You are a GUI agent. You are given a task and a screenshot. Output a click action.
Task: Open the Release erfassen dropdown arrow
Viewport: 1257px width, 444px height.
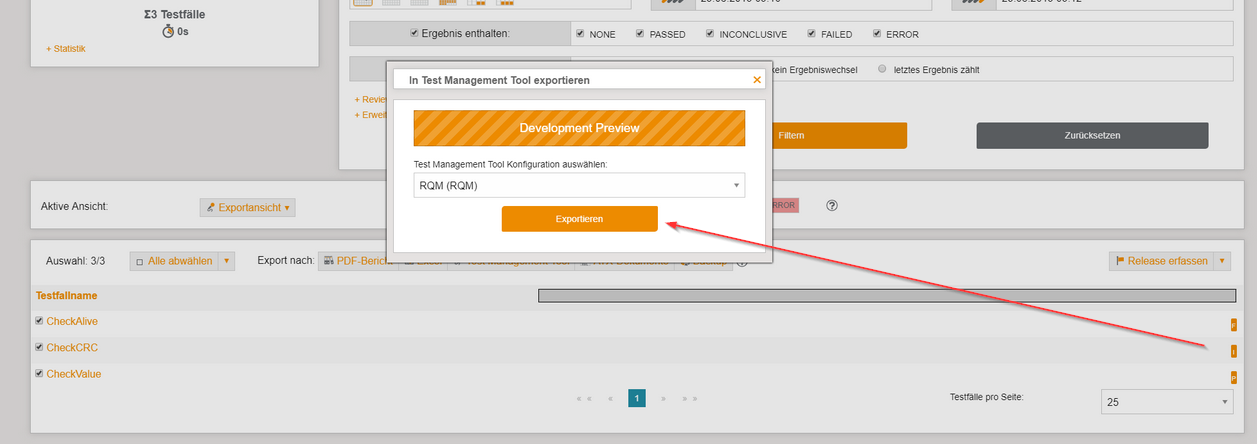click(1222, 261)
